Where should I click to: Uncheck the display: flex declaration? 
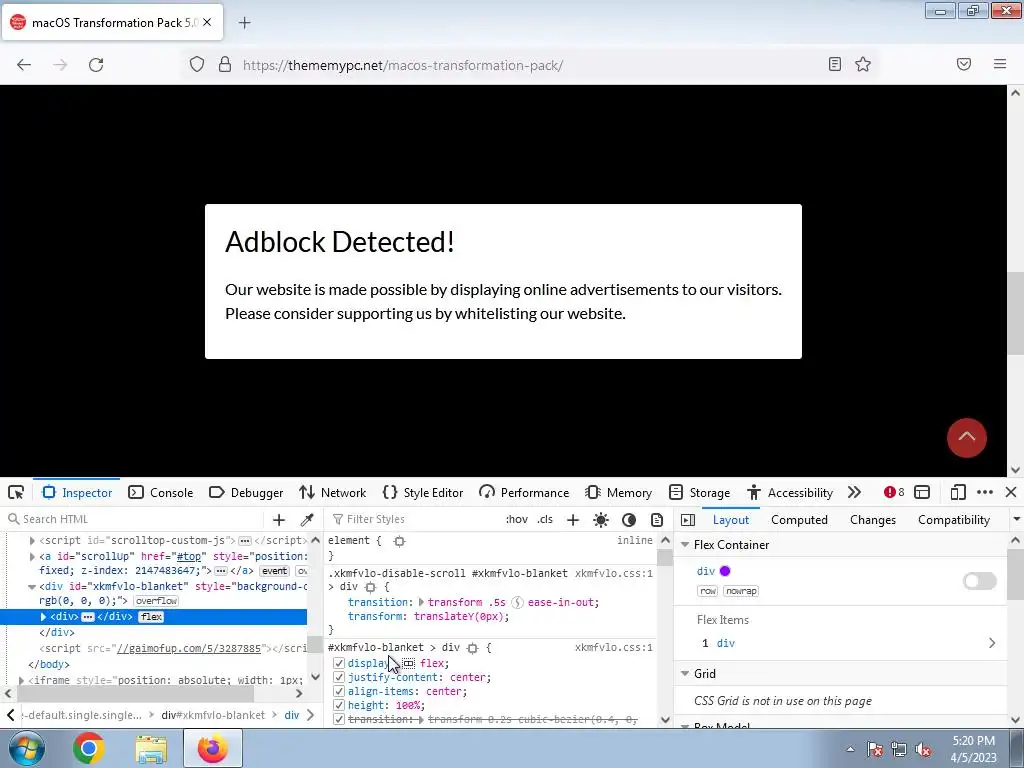point(338,663)
